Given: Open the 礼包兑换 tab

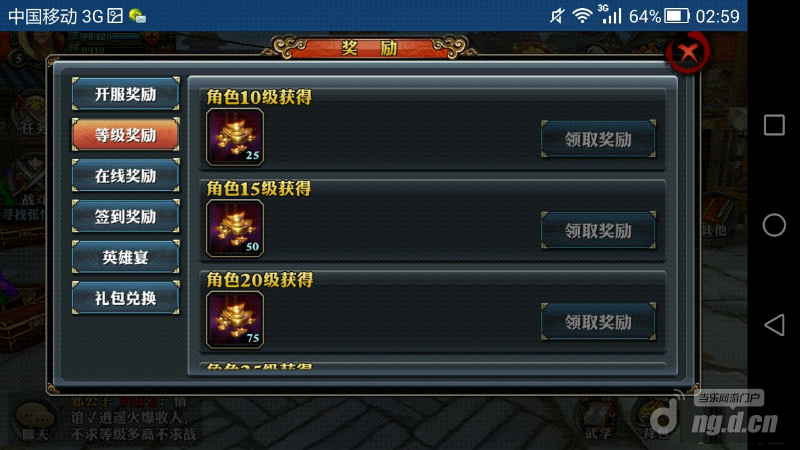Looking at the screenshot, I should [126, 298].
